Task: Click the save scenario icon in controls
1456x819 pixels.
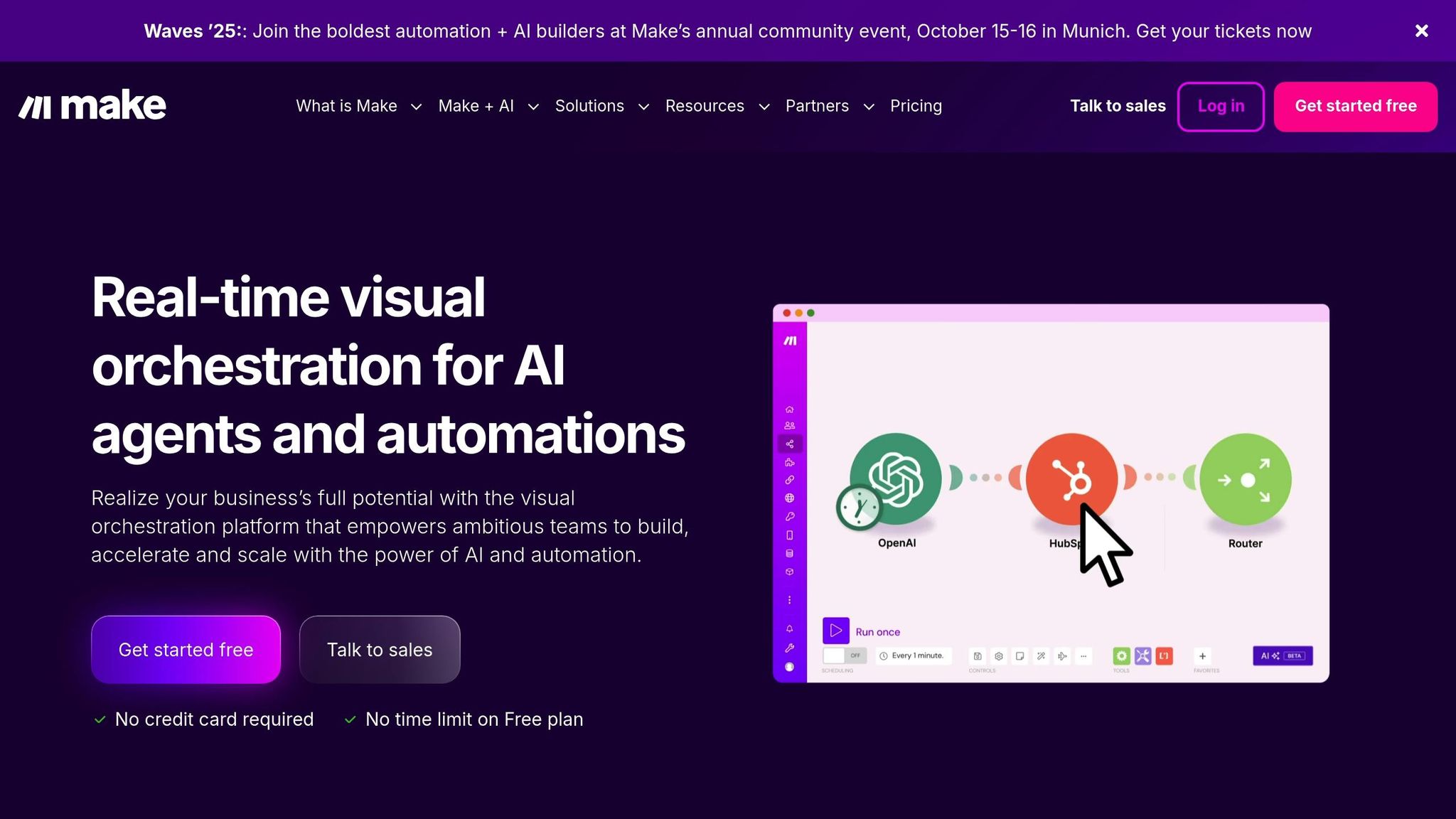Action: pos(978,656)
